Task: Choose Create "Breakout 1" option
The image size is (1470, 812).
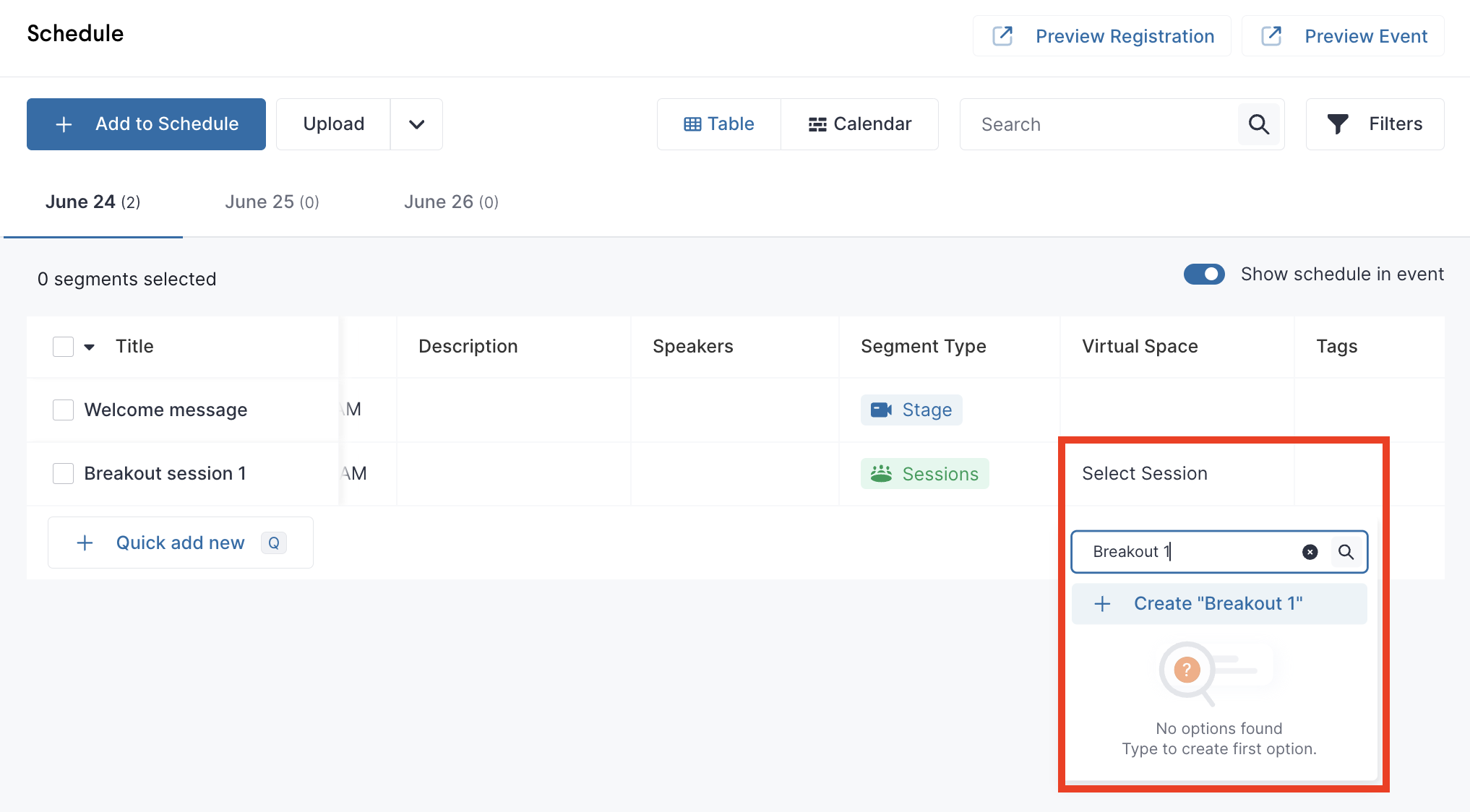Action: pyautogui.click(x=1219, y=604)
